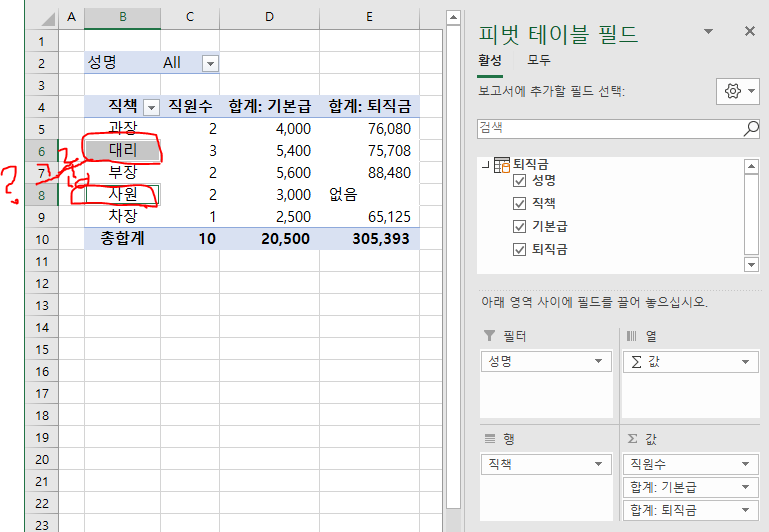Select the column D header
Screen dimensions: 769x532
(x=269, y=17)
